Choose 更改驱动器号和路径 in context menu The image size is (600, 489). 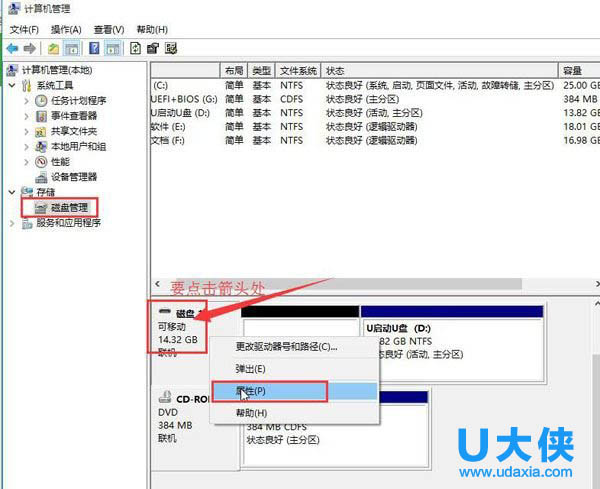point(286,346)
